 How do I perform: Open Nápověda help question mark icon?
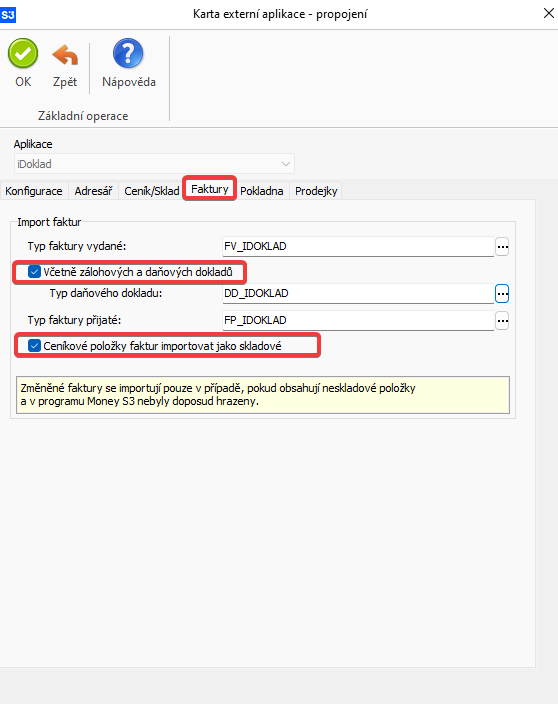pyautogui.click(x=128, y=53)
